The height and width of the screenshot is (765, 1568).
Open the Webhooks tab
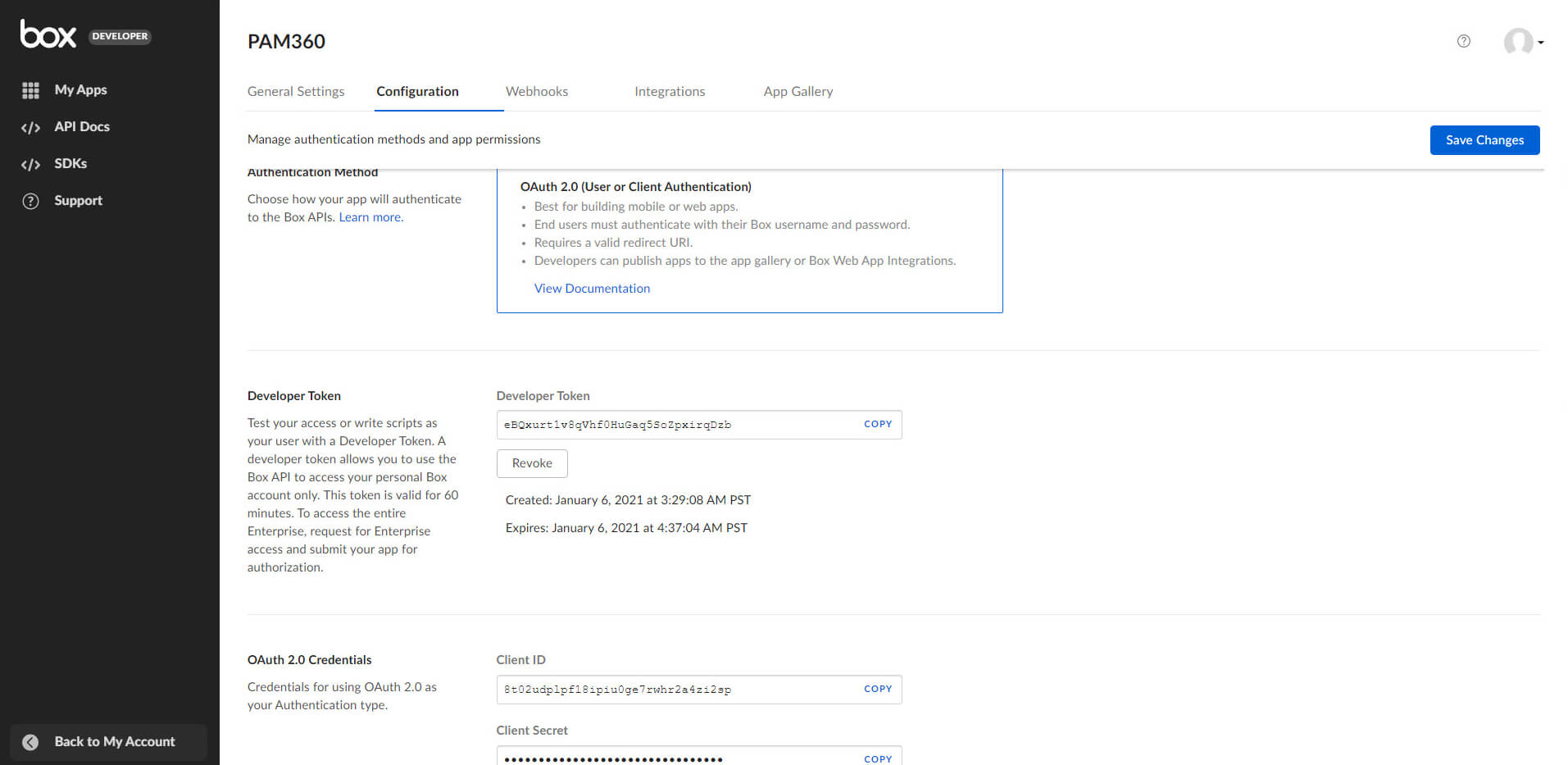[536, 91]
